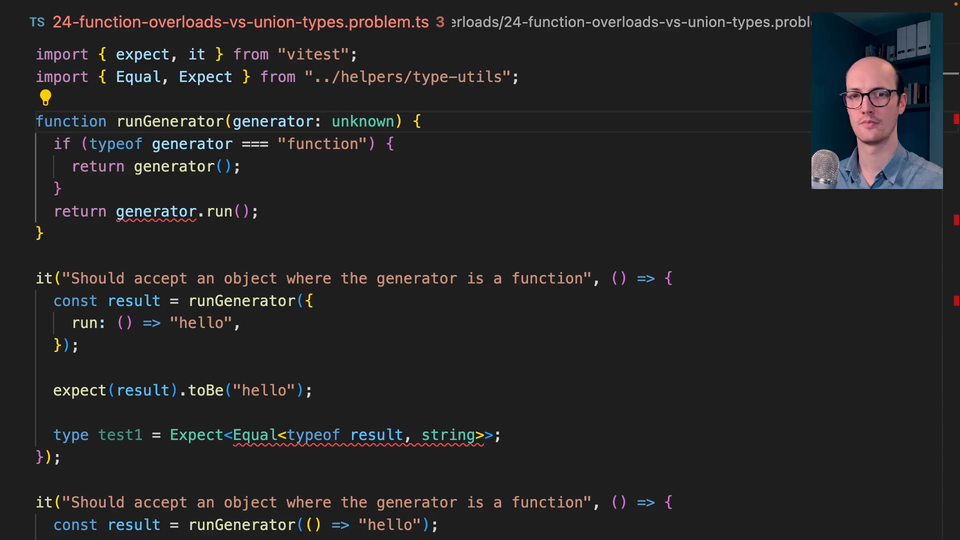The image size is (960, 540).
Task: Select the 24-function-overloads-vs-union-types.problem.ts tab
Action: [x=240, y=21]
